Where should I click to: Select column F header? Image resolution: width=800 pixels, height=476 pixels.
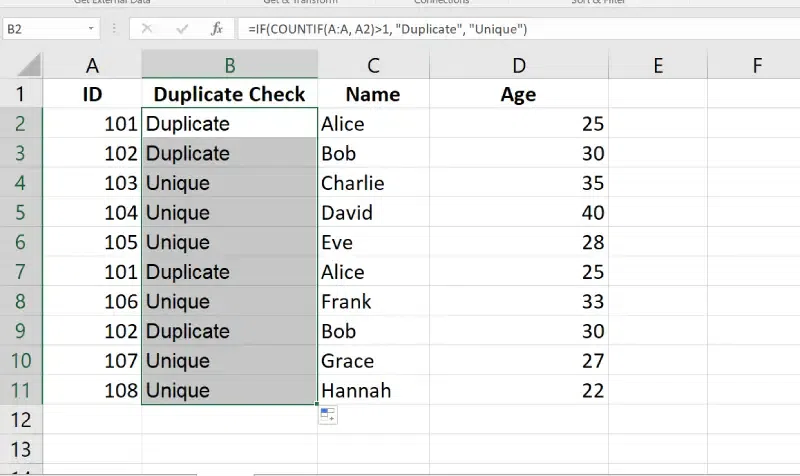[756, 66]
